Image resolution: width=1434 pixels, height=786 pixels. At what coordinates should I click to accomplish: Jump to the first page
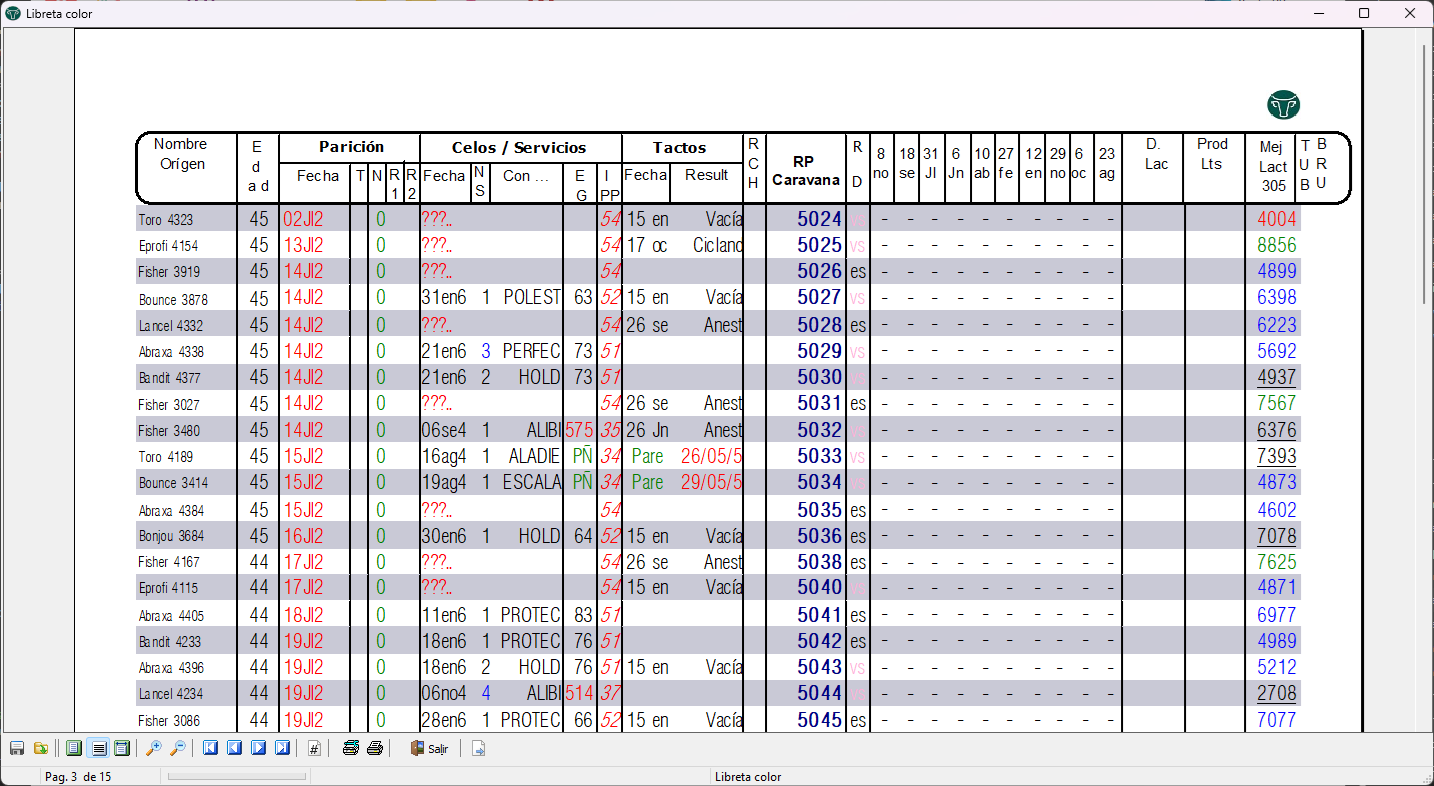(x=210, y=748)
